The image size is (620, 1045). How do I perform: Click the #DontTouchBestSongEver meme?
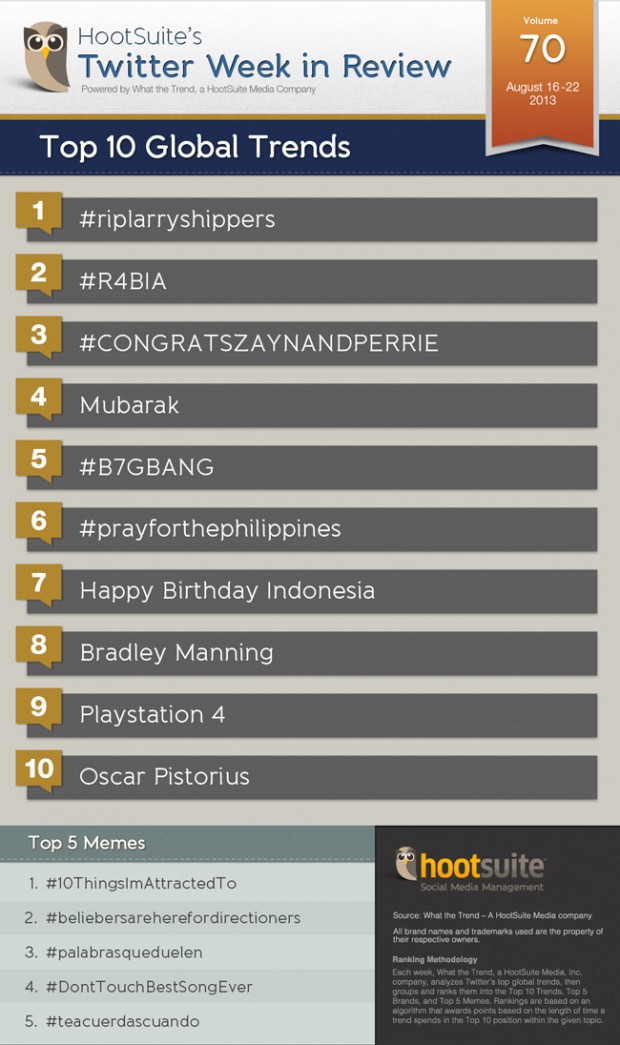[148, 987]
